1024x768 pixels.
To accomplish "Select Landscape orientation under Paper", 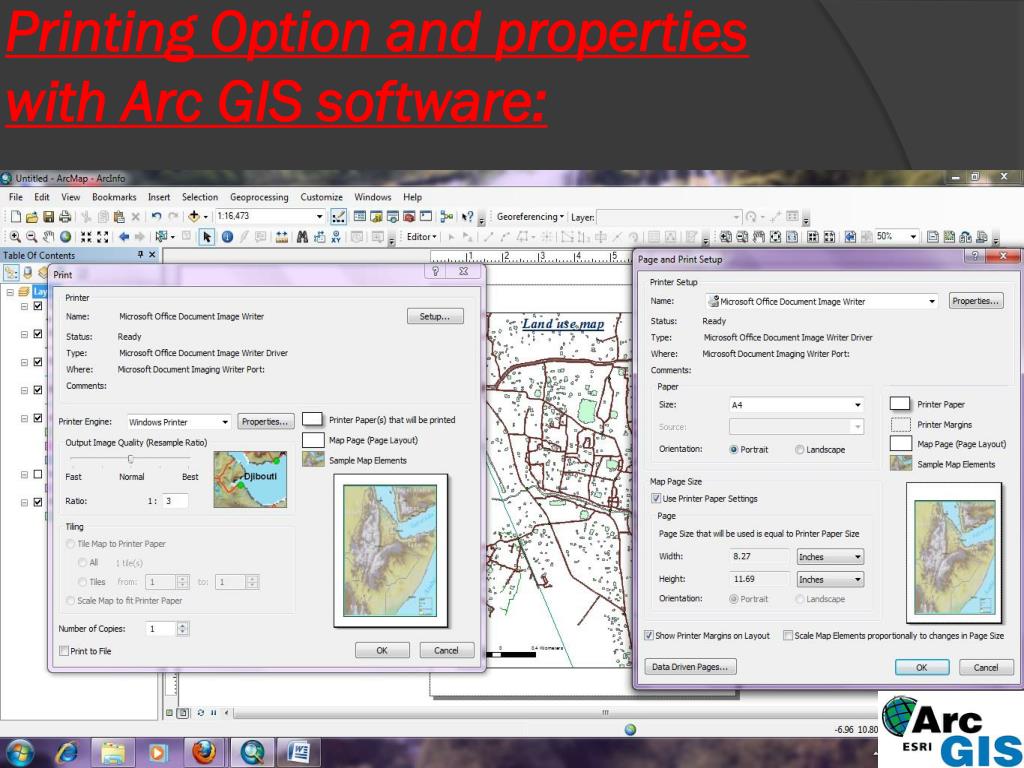I will point(799,449).
